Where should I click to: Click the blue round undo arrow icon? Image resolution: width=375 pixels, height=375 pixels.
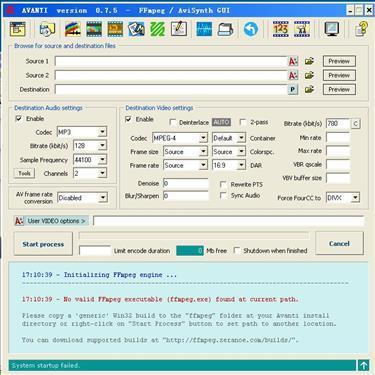[251, 29]
